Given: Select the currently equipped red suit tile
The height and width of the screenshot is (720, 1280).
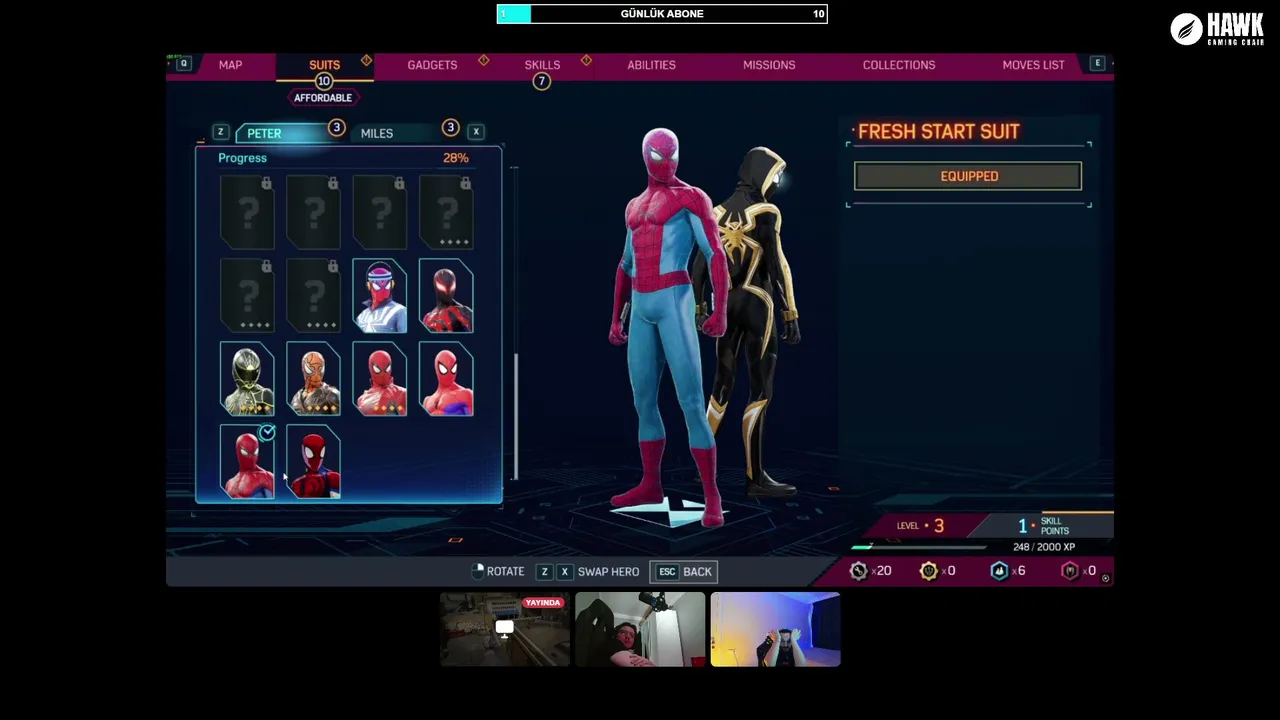Looking at the screenshot, I should point(247,462).
